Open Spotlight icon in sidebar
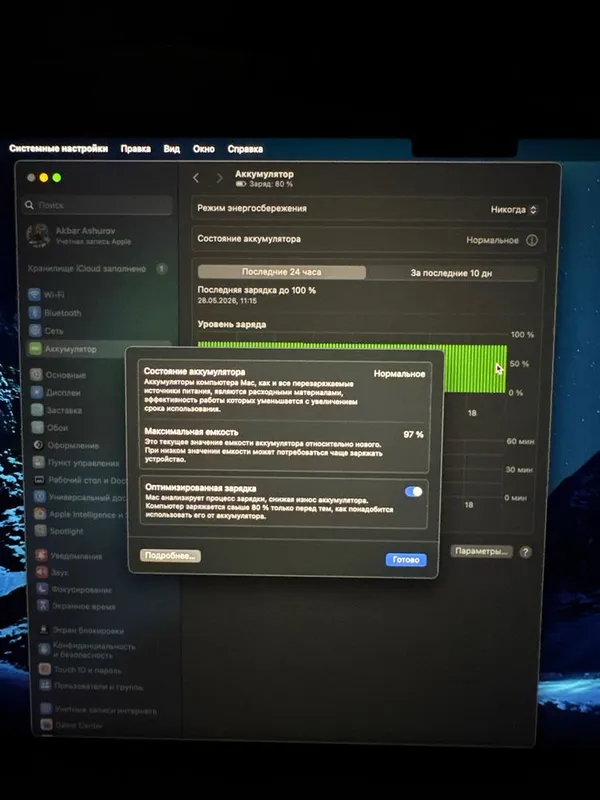The image size is (600, 800). coord(40,531)
